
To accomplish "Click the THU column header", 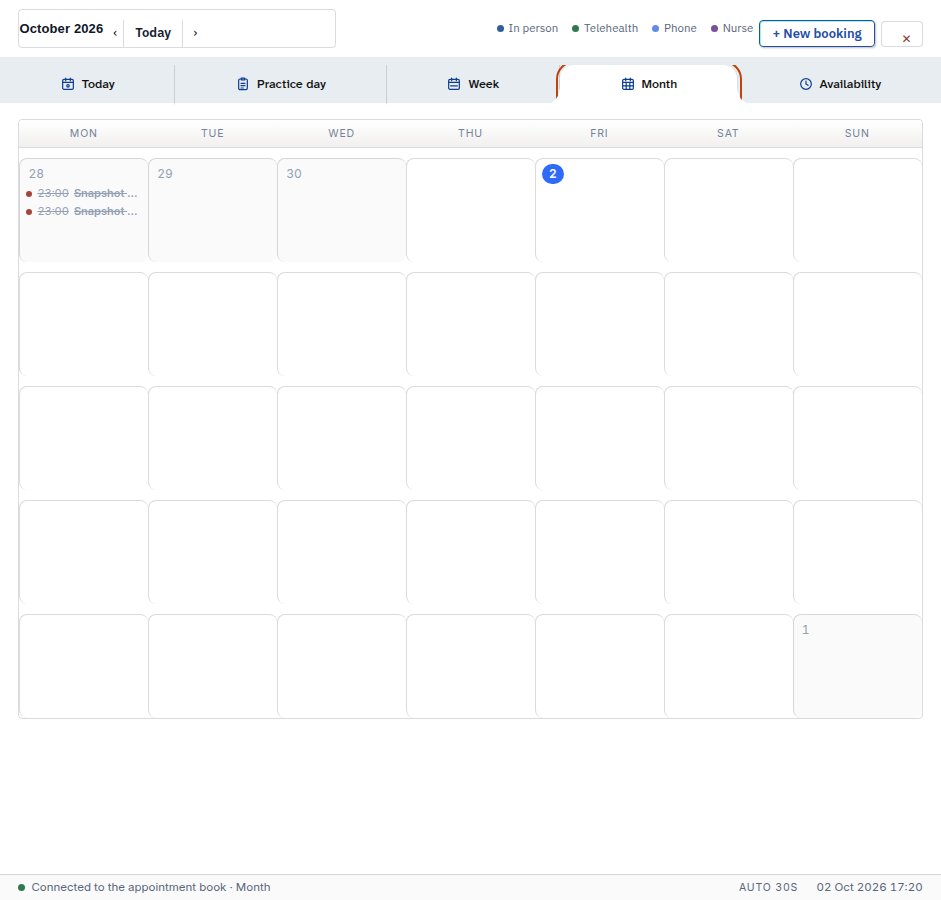I will [x=470, y=133].
